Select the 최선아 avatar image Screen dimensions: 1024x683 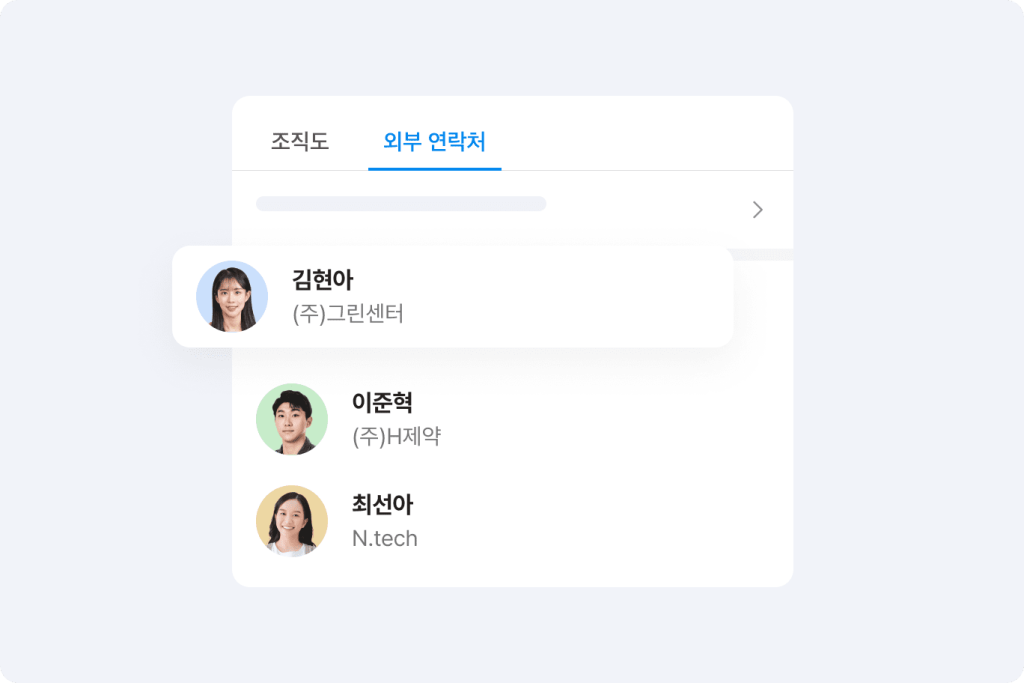[292, 521]
